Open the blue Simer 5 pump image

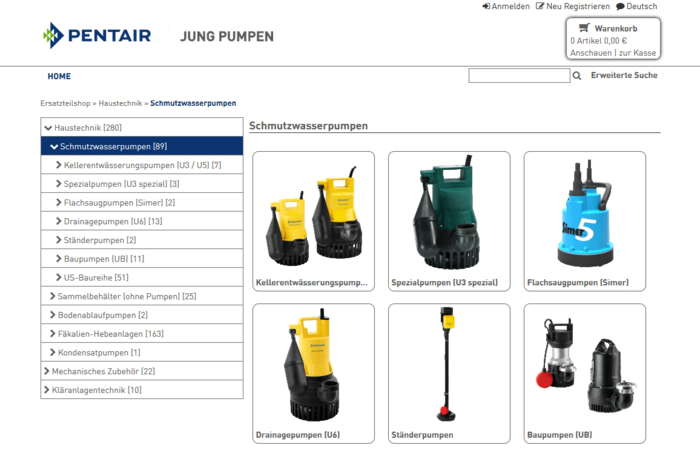pos(584,214)
